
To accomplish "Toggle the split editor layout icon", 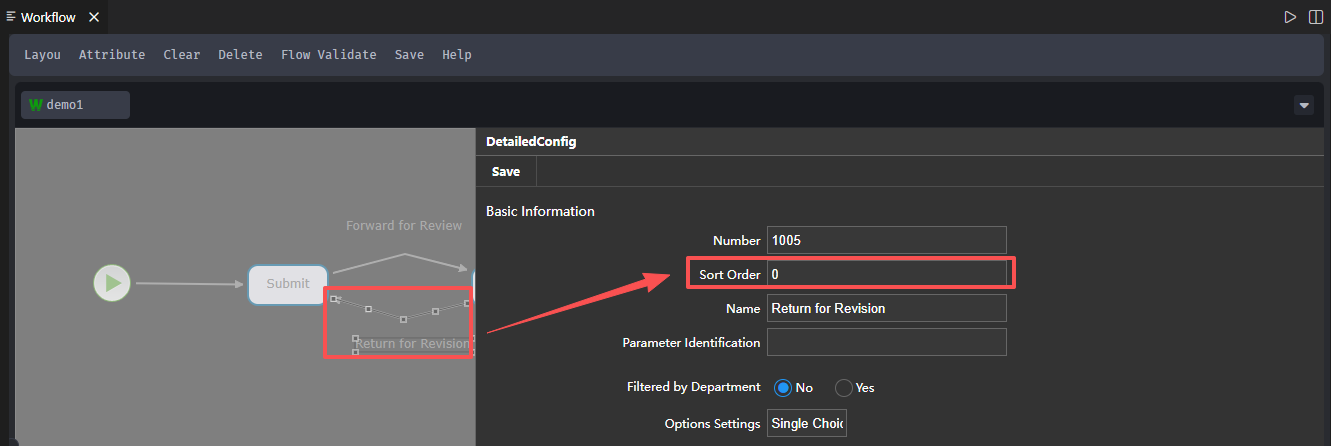I will coord(1316,17).
